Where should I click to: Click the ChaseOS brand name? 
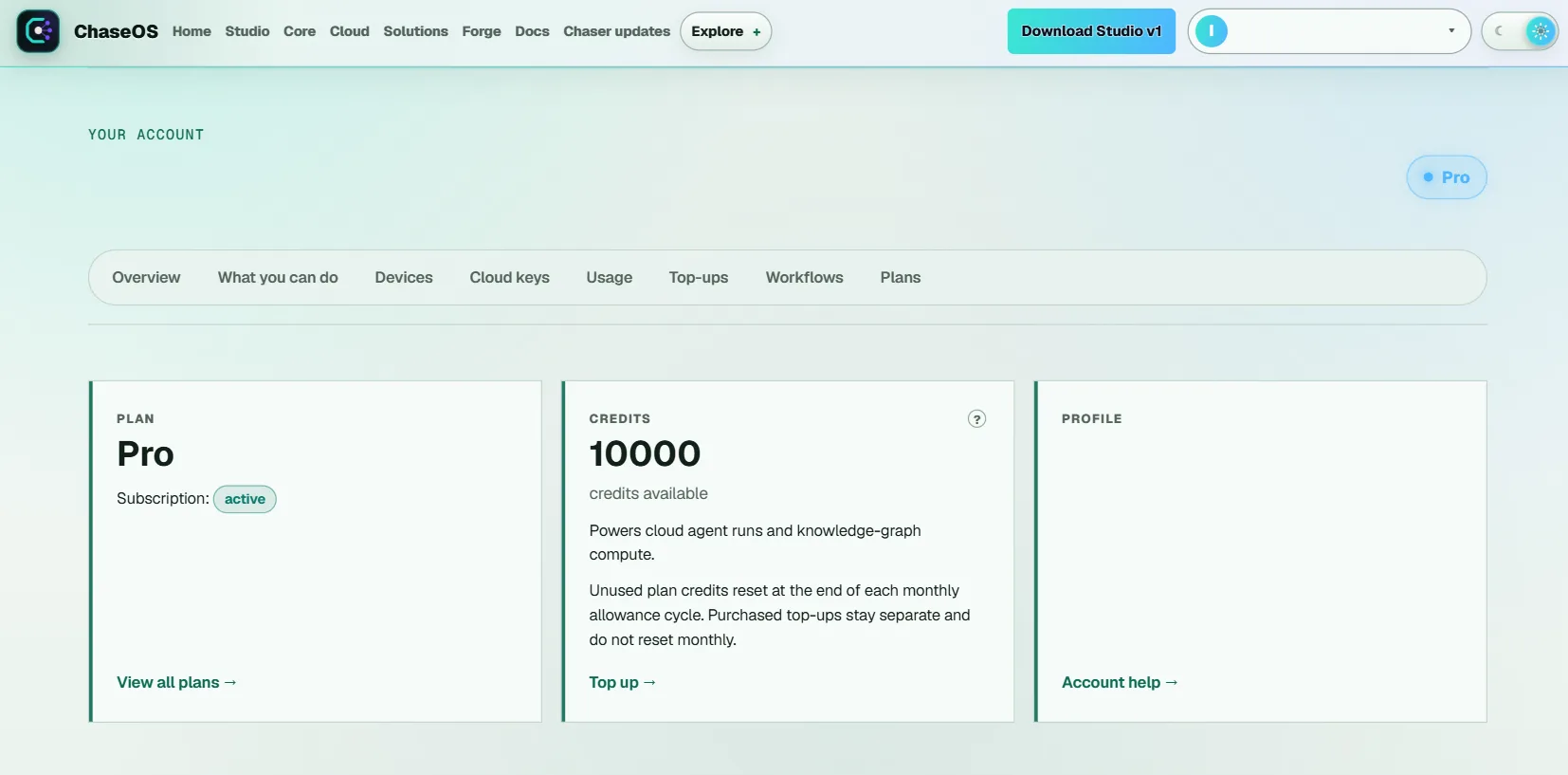116,31
